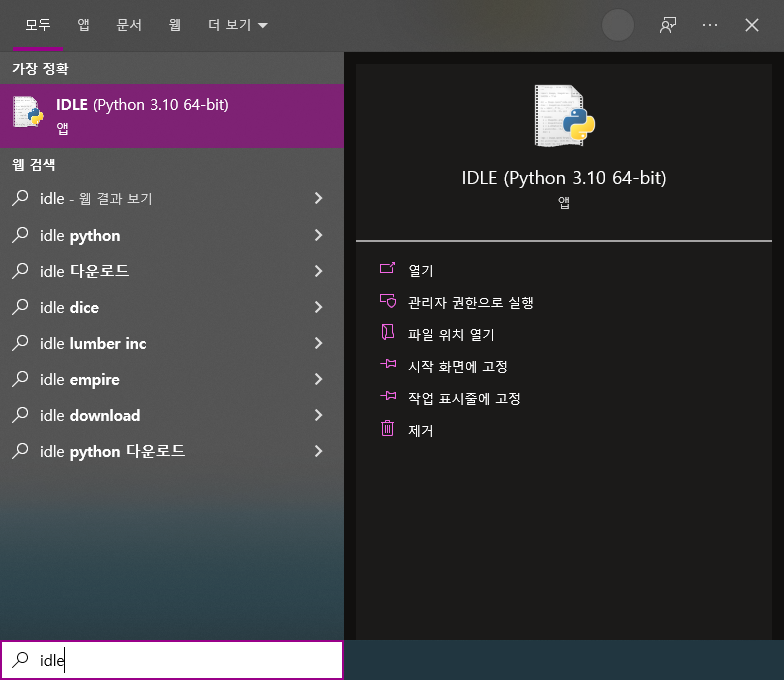Click the pin icon beside 작업 표시줄에 고정
Screen dimensions: 784x680
pyautogui.click(x=388, y=396)
